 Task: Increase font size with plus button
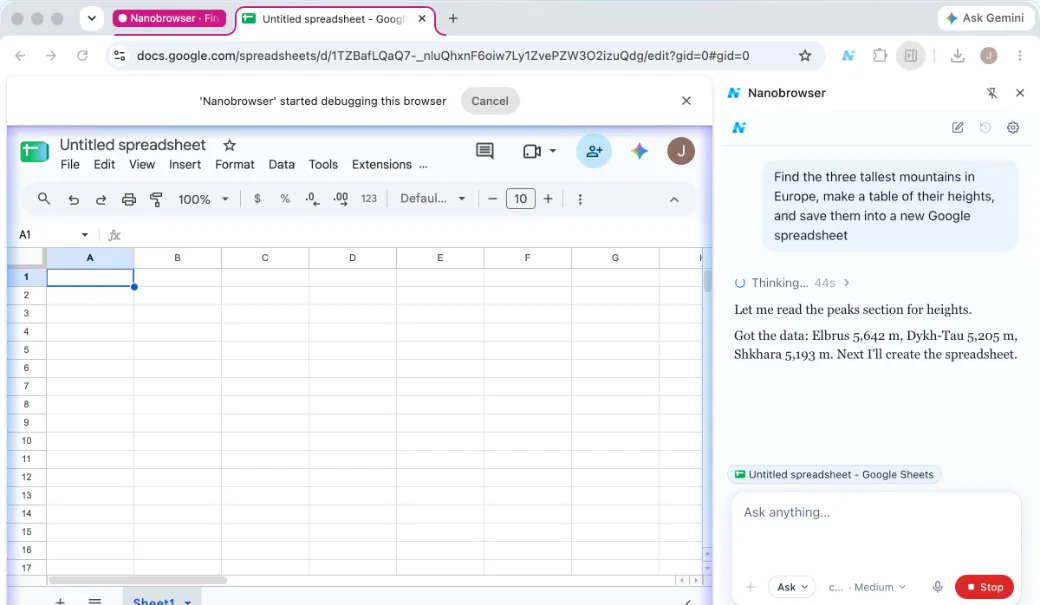(x=548, y=198)
